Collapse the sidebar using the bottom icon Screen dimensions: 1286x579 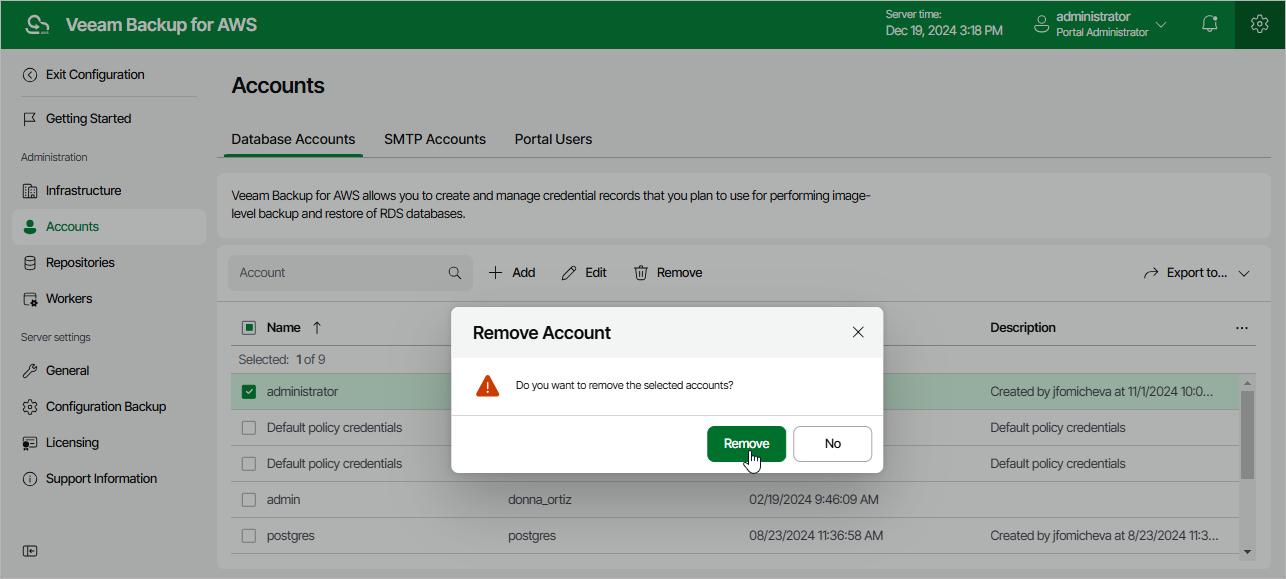point(30,551)
